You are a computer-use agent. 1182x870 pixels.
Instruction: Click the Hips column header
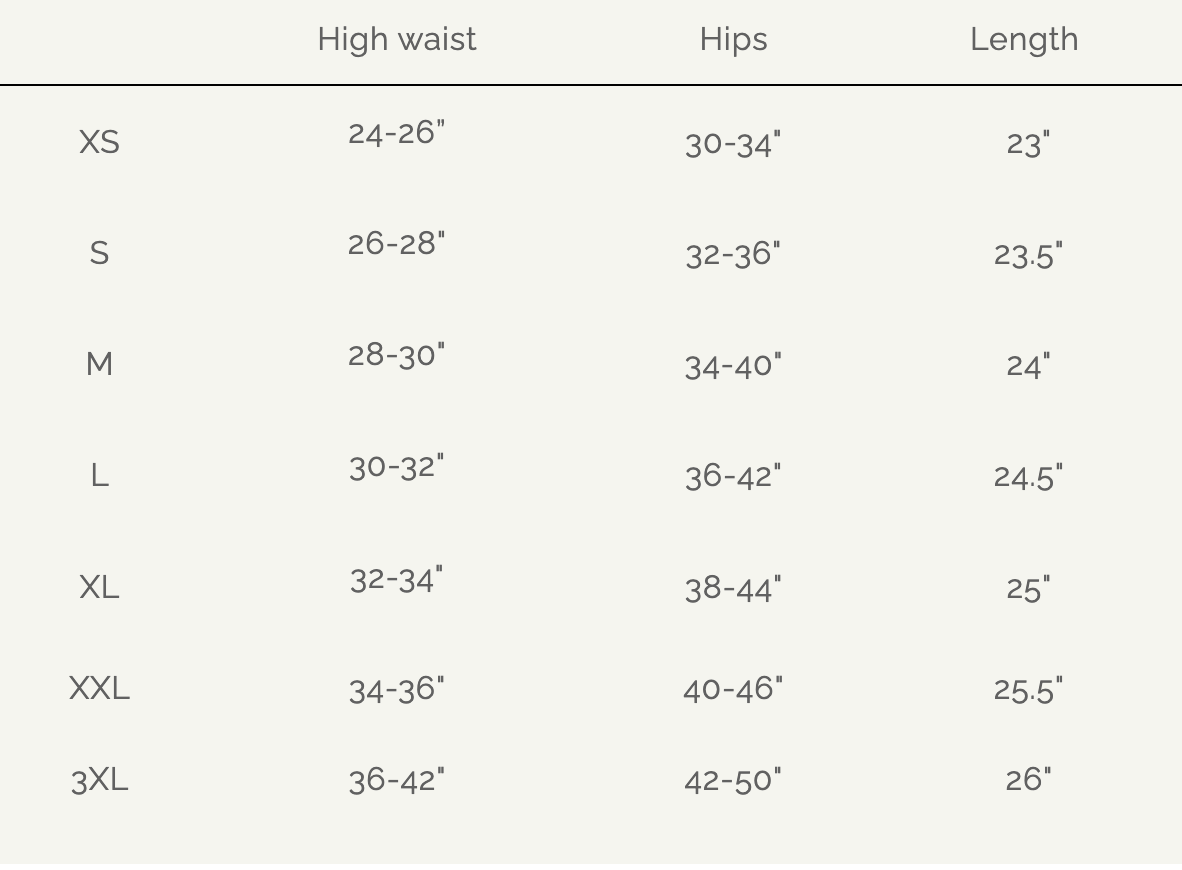[733, 40]
